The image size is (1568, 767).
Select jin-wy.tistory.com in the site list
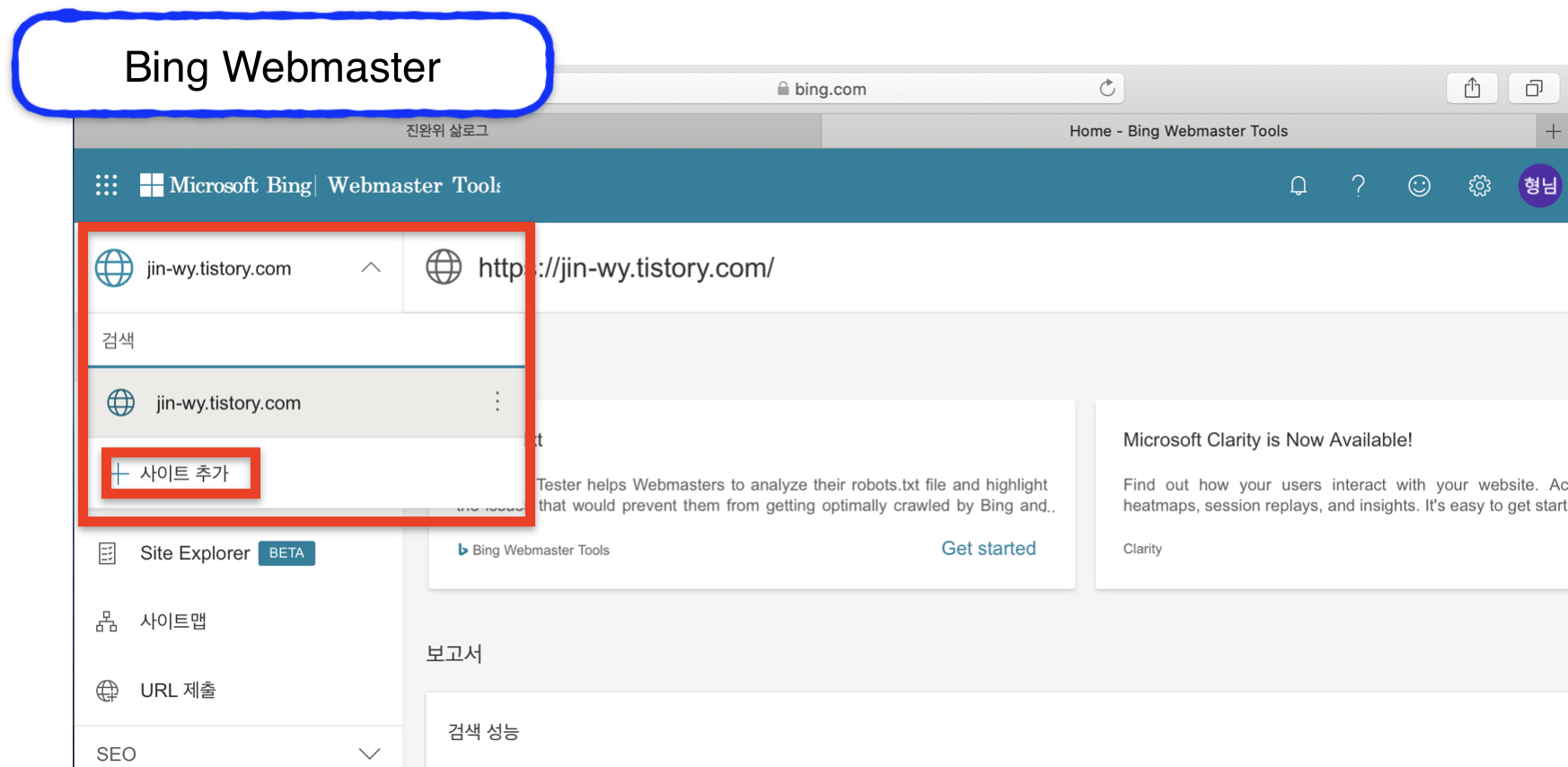click(x=306, y=402)
